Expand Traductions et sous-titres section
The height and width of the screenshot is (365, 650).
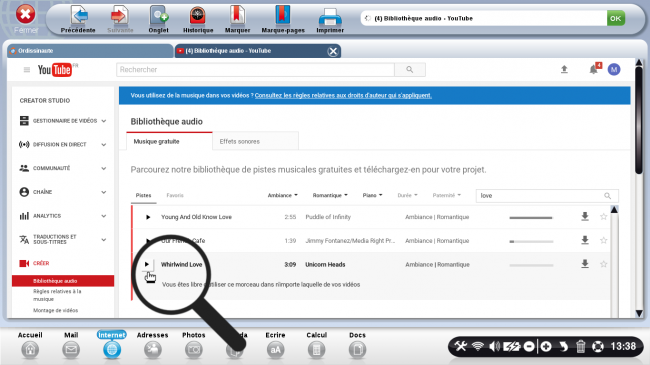[x=63, y=239]
